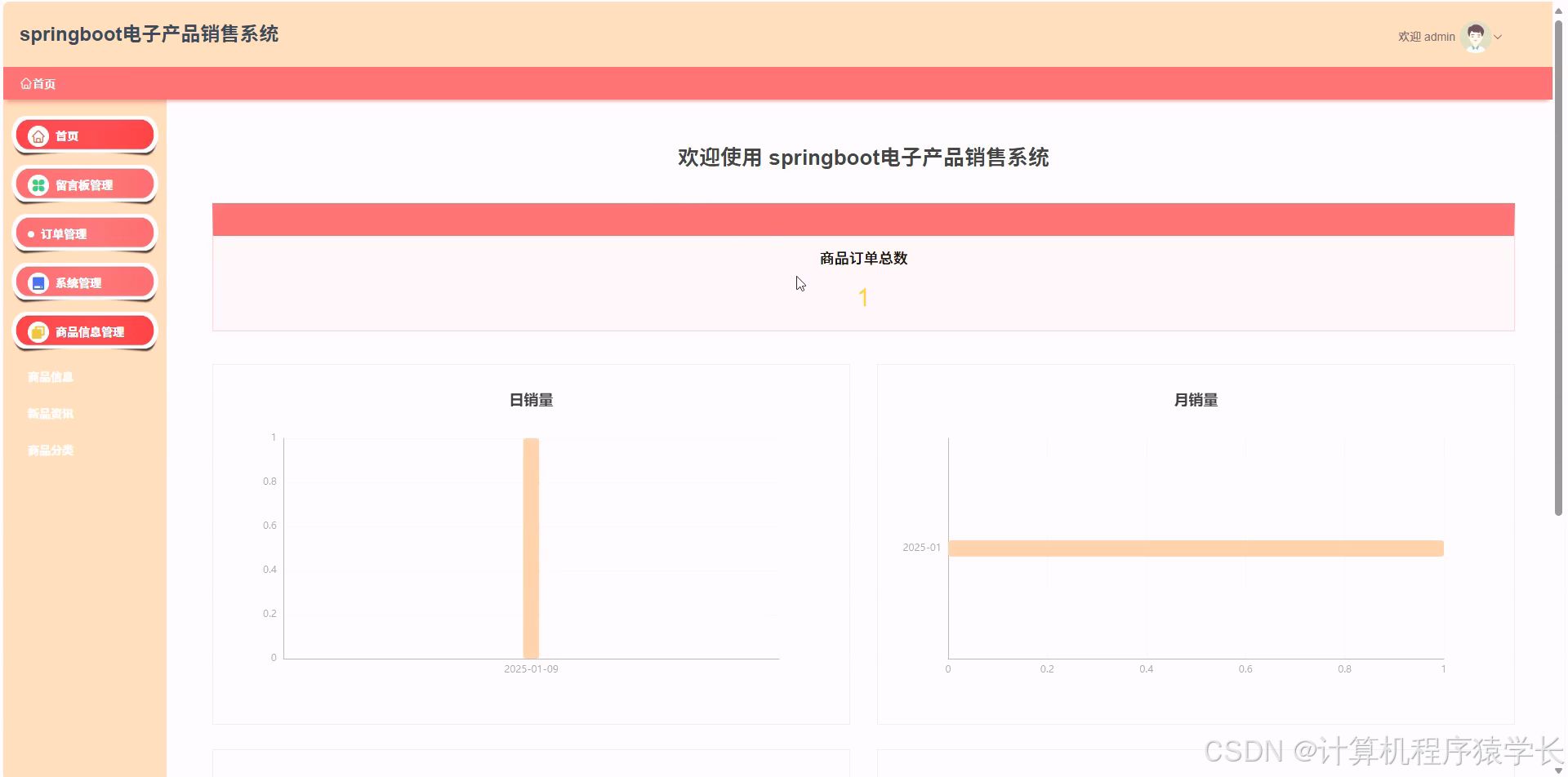
Task: Collapse the 首页 sidebar entry
Action: 84,135
